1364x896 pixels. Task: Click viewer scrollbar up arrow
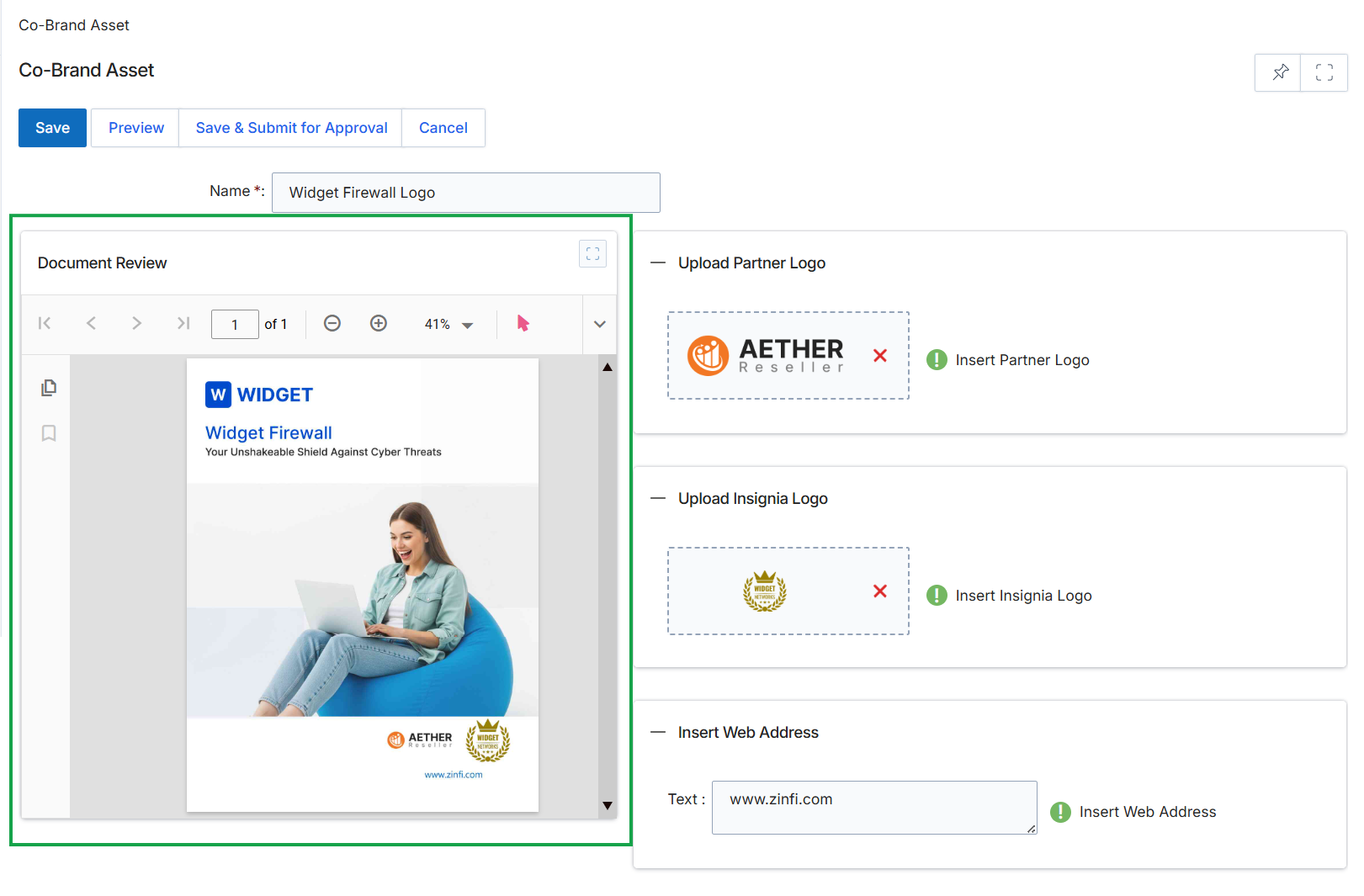tap(608, 367)
